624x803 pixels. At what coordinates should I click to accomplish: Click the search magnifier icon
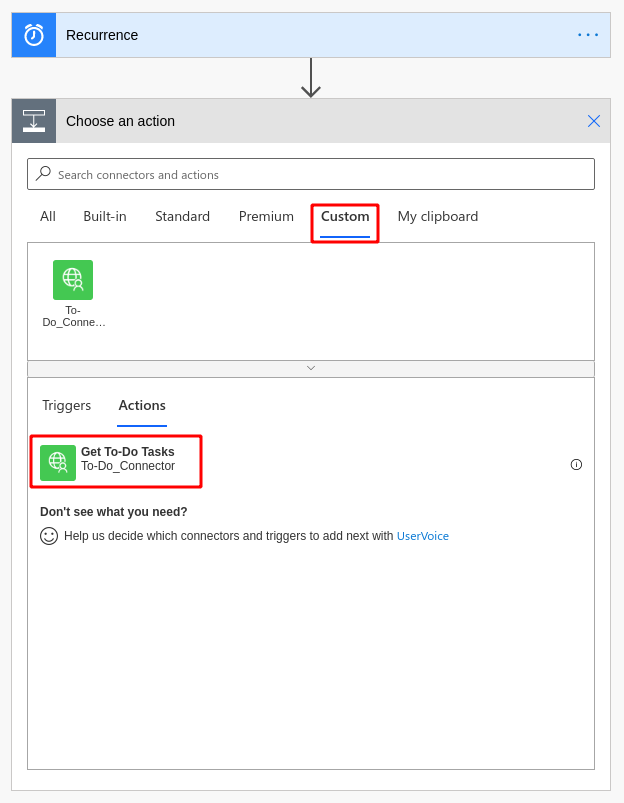click(44, 174)
